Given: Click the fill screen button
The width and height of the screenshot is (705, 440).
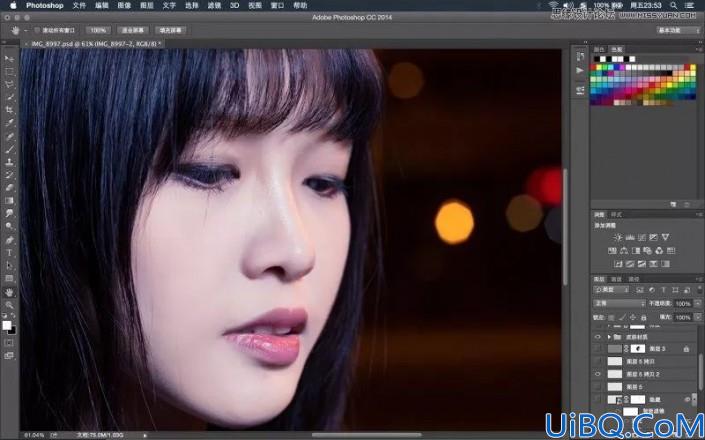Looking at the screenshot, I should pyautogui.click(x=171, y=31).
